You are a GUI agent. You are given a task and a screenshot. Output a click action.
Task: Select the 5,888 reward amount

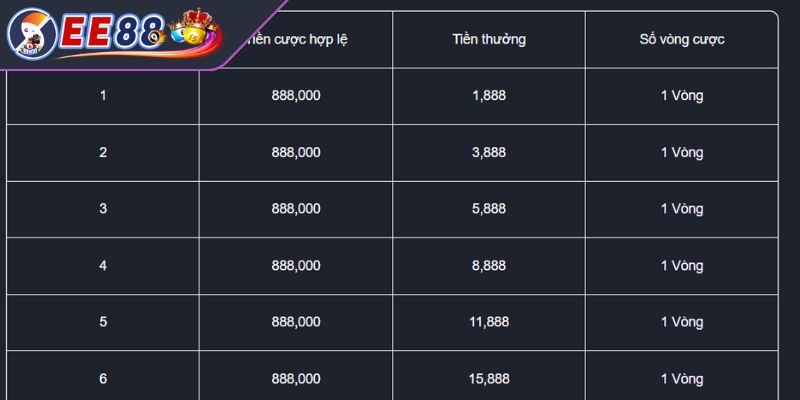point(489,209)
